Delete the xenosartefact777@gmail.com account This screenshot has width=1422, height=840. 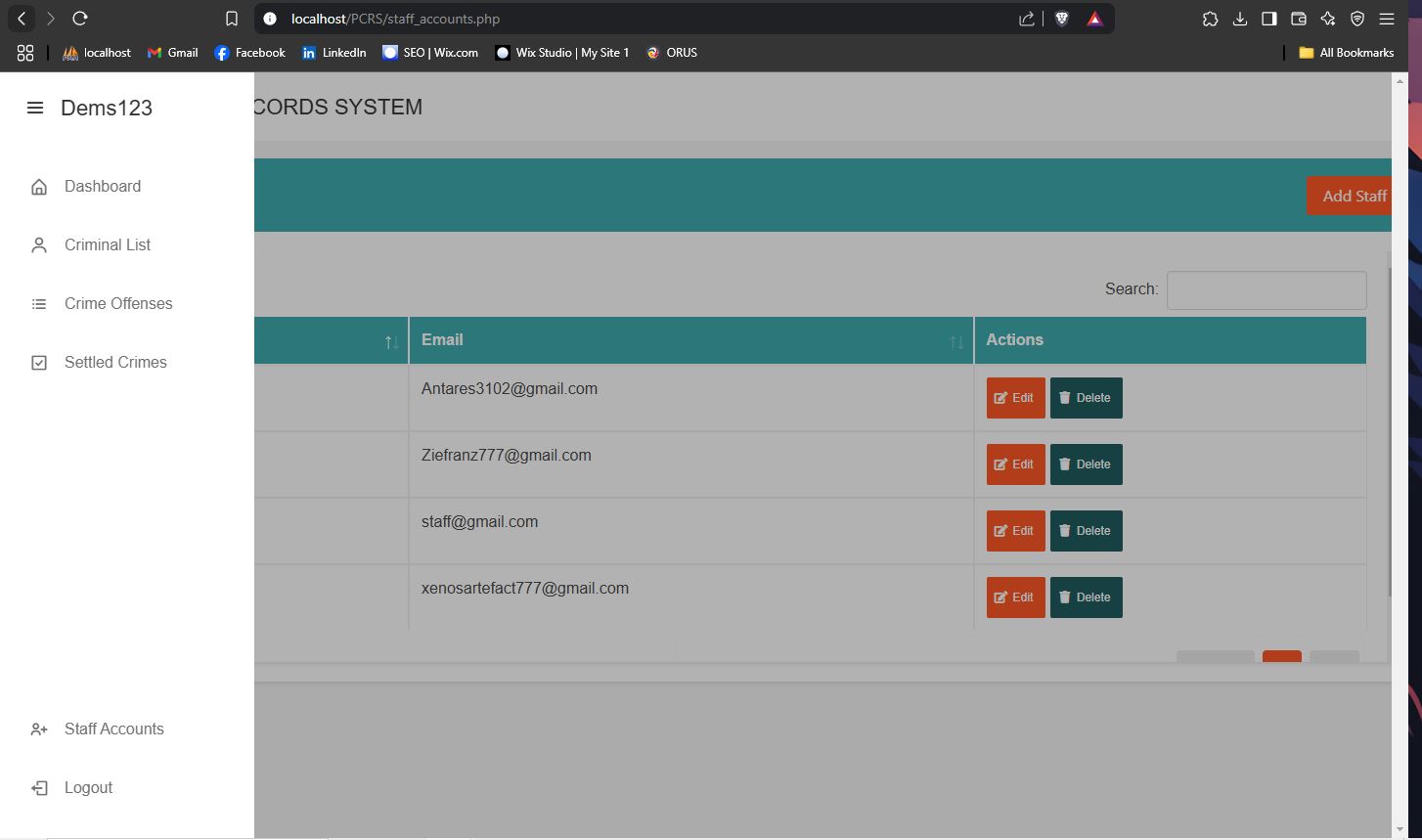click(1086, 597)
